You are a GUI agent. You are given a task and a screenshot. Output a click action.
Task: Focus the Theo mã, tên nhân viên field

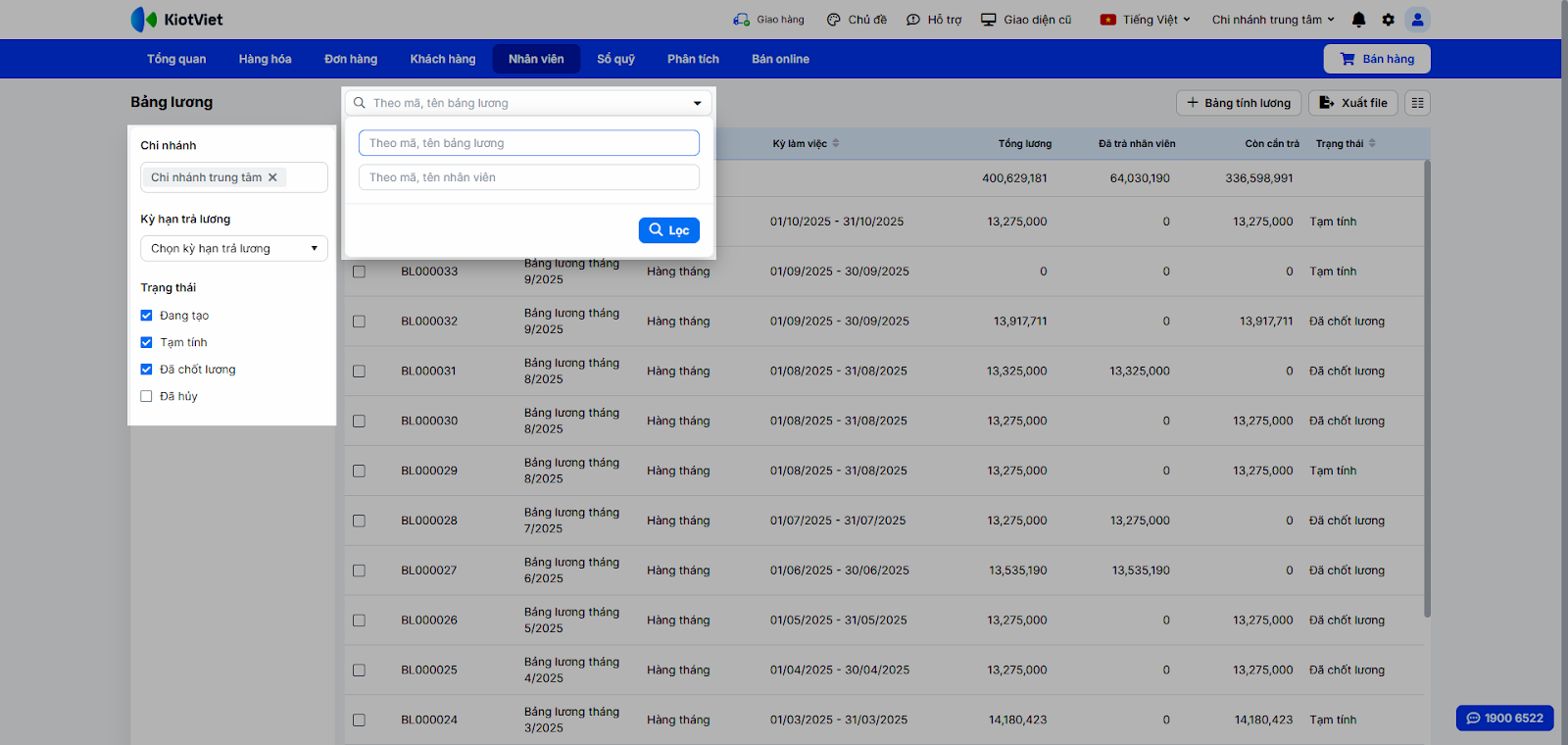tap(528, 177)
